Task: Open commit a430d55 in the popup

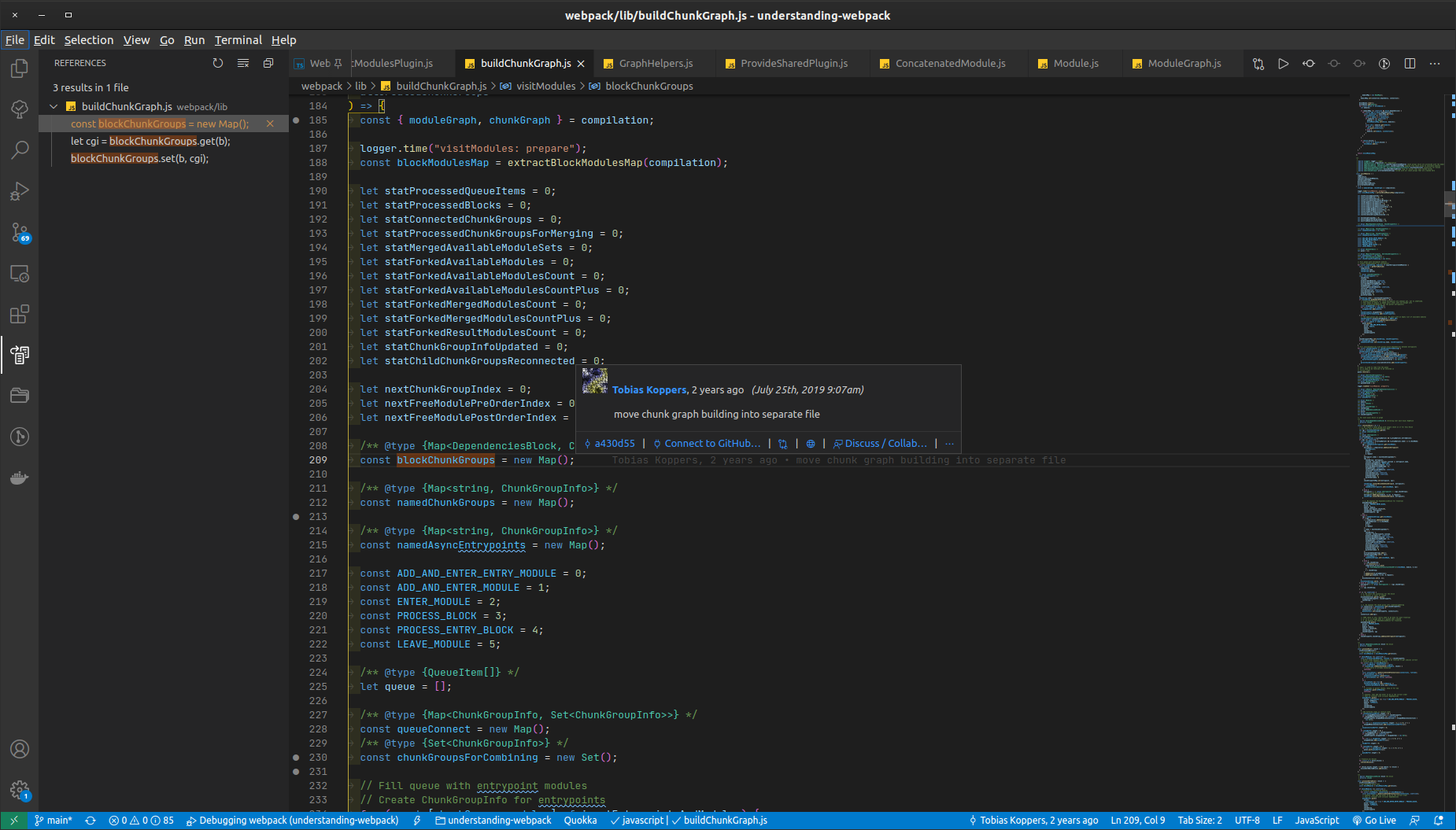Action: point(614,443)
